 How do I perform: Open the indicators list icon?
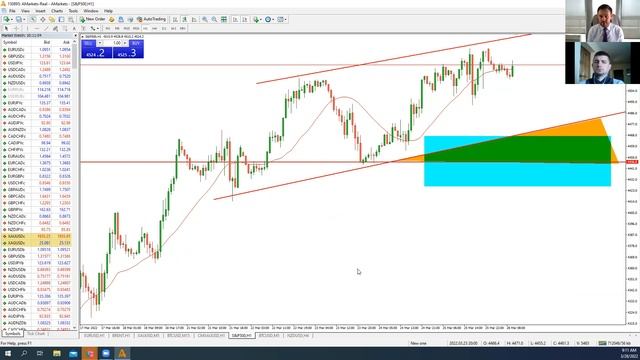pyautogui.click(x=256, y=19)
